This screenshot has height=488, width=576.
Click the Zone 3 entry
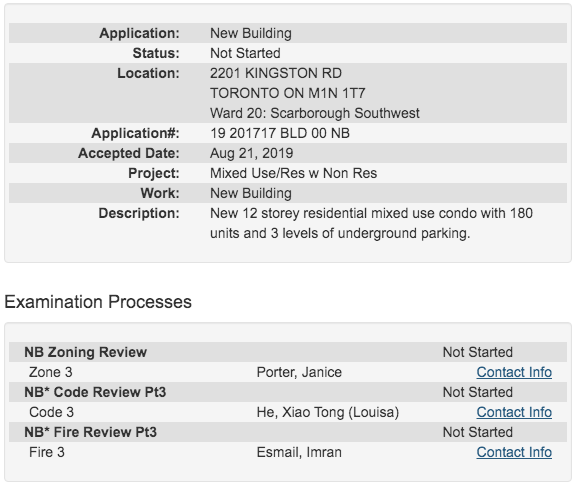pyautogui.click(x=51, y=372)
